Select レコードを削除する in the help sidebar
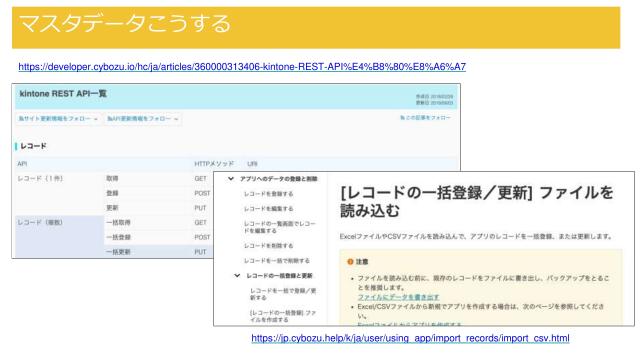Viewport: 640px width, 360px height. [x=269, y=246]
